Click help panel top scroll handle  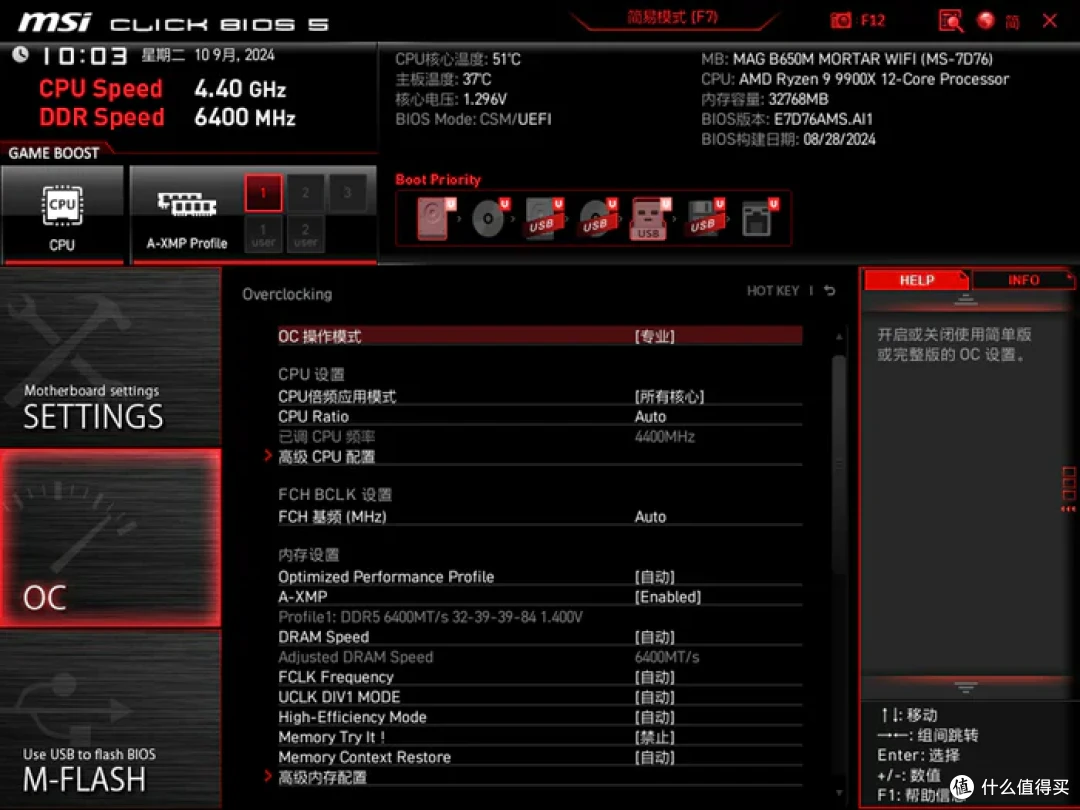965,300
